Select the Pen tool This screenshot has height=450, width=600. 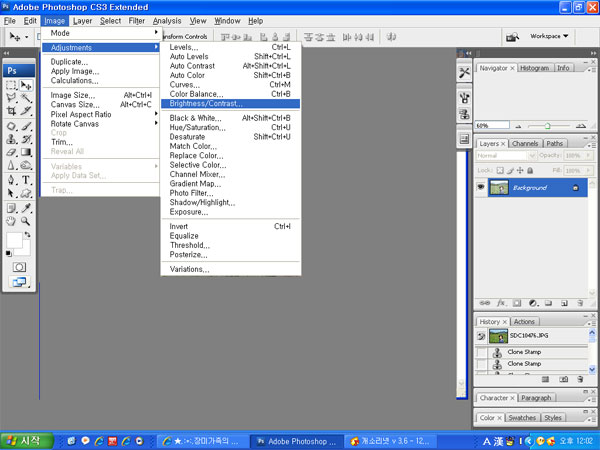[11, 180]
